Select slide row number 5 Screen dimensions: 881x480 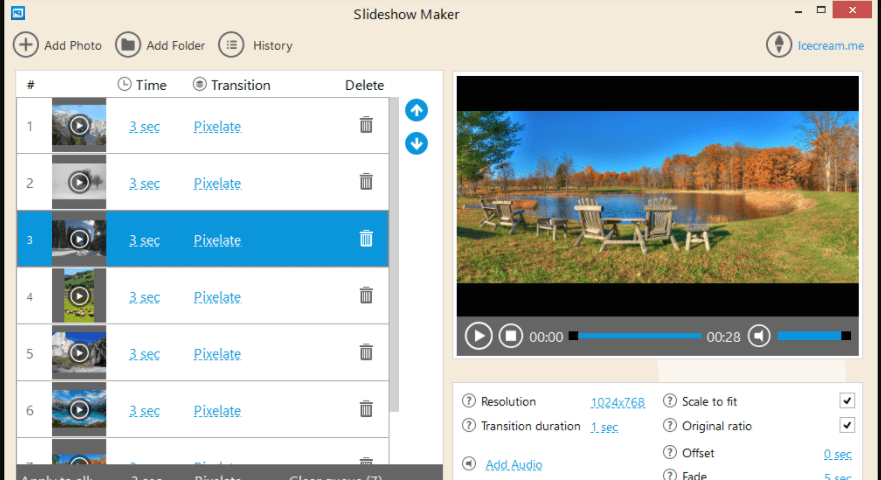[x=203, y=352]
